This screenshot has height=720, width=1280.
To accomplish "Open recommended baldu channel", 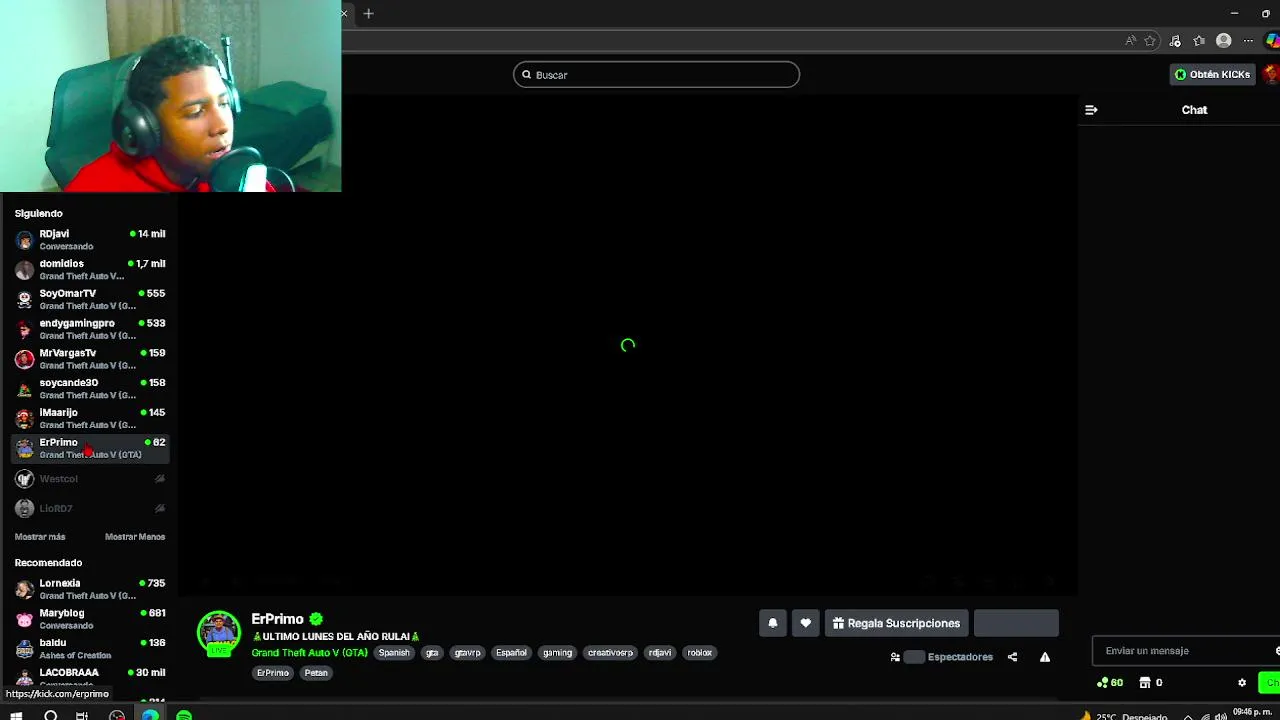I will pyautogui.click(x=90, y=649).
